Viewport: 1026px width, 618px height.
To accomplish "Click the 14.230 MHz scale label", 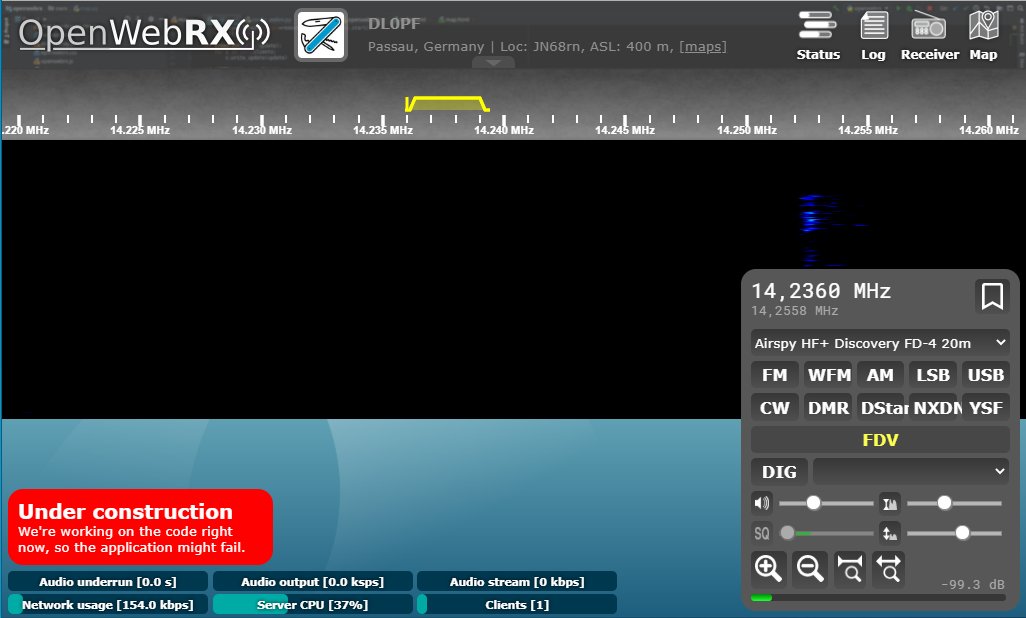I will click(262, 130).
